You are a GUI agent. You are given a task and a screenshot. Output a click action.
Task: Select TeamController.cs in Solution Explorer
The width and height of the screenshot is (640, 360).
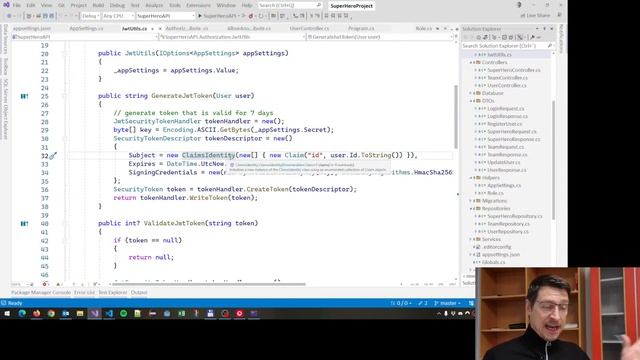507,78
